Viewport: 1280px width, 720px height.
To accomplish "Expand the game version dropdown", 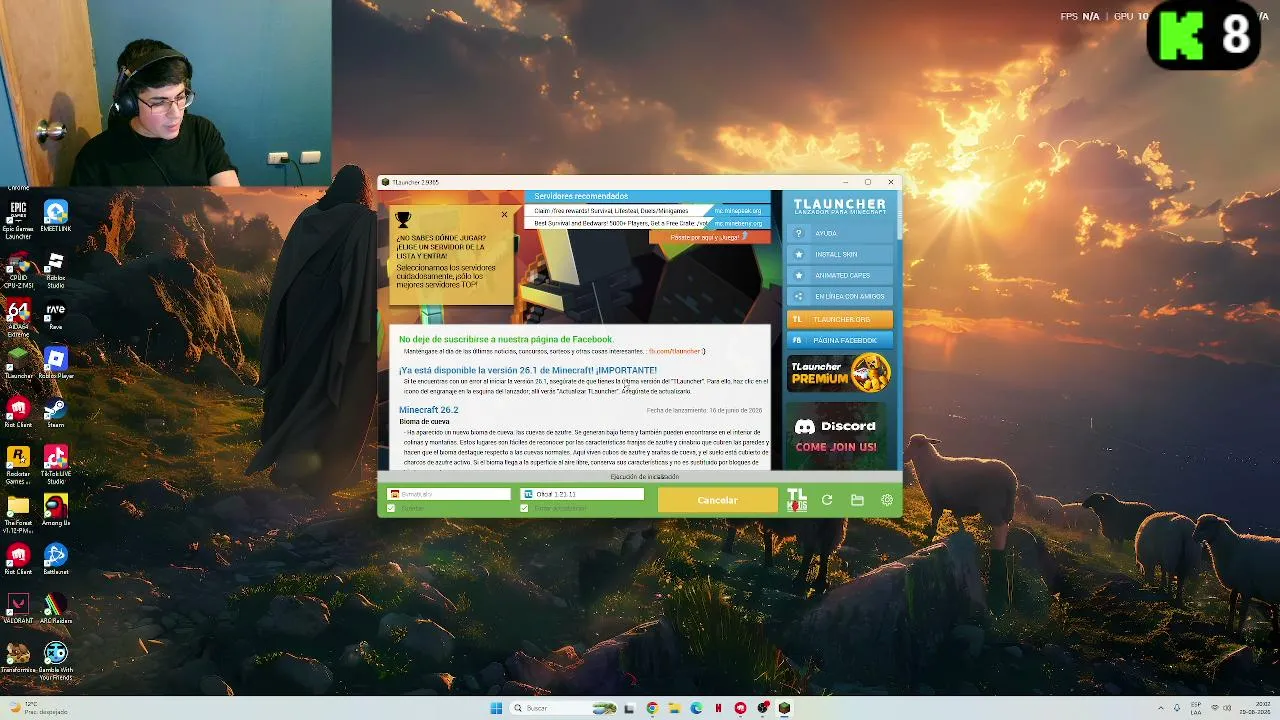I will (x=583, y=494).
